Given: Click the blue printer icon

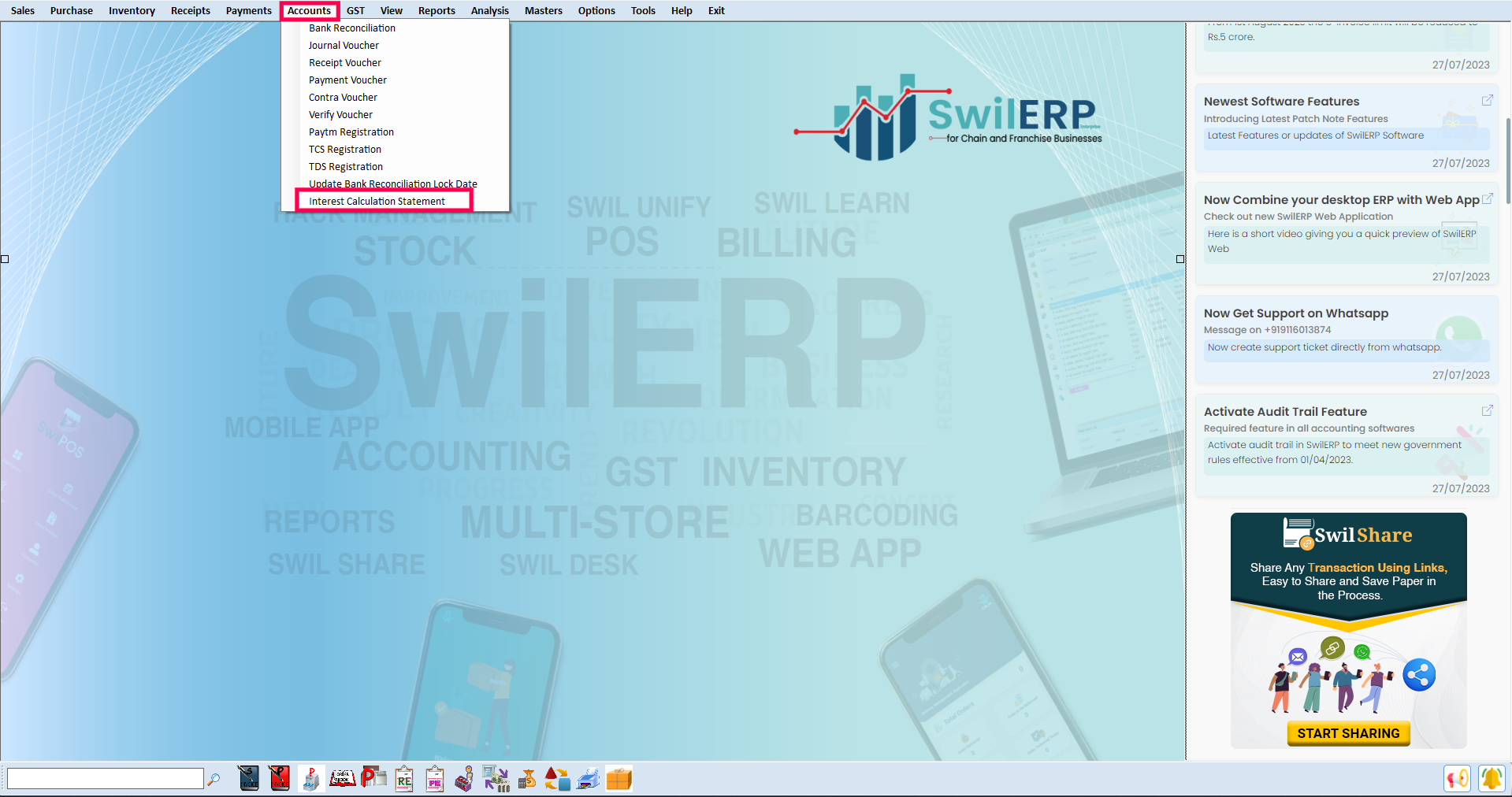Looking at the screenshot, I should tap(589, 779).
